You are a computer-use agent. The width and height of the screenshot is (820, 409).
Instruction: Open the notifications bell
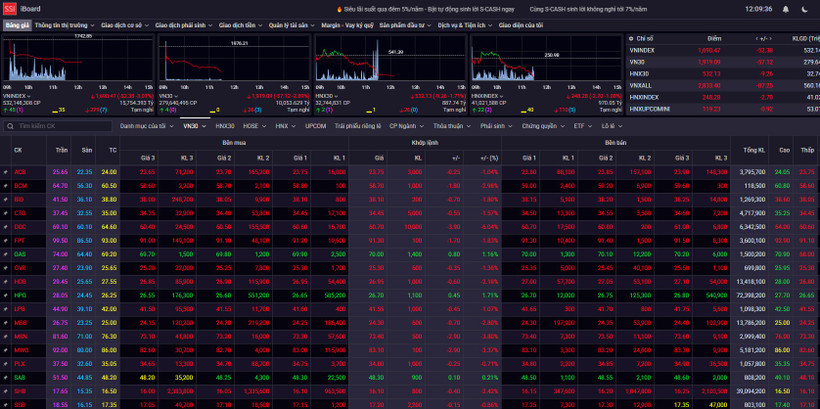tap(787, 8)
